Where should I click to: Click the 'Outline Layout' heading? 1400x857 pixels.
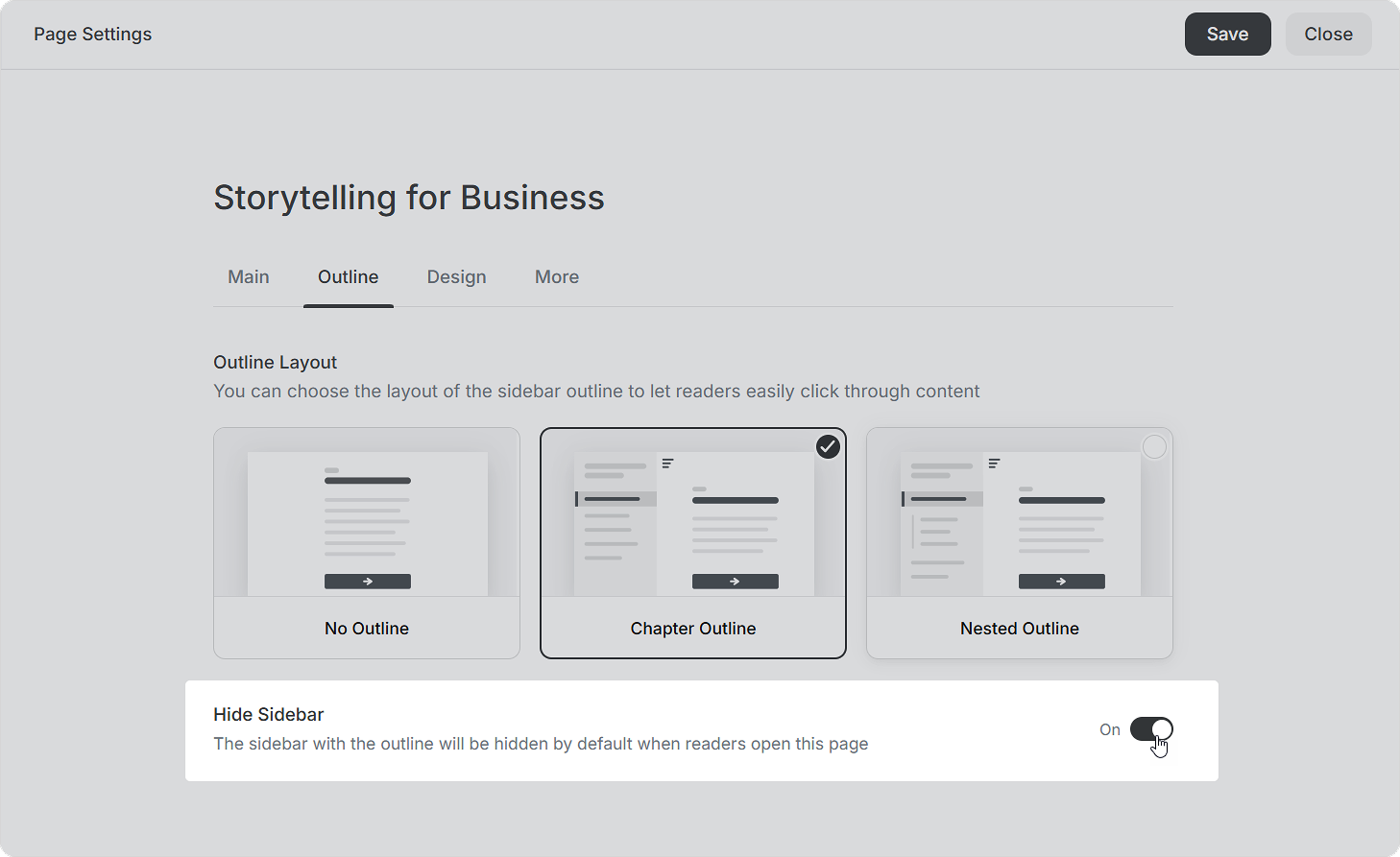pos(275,362)
